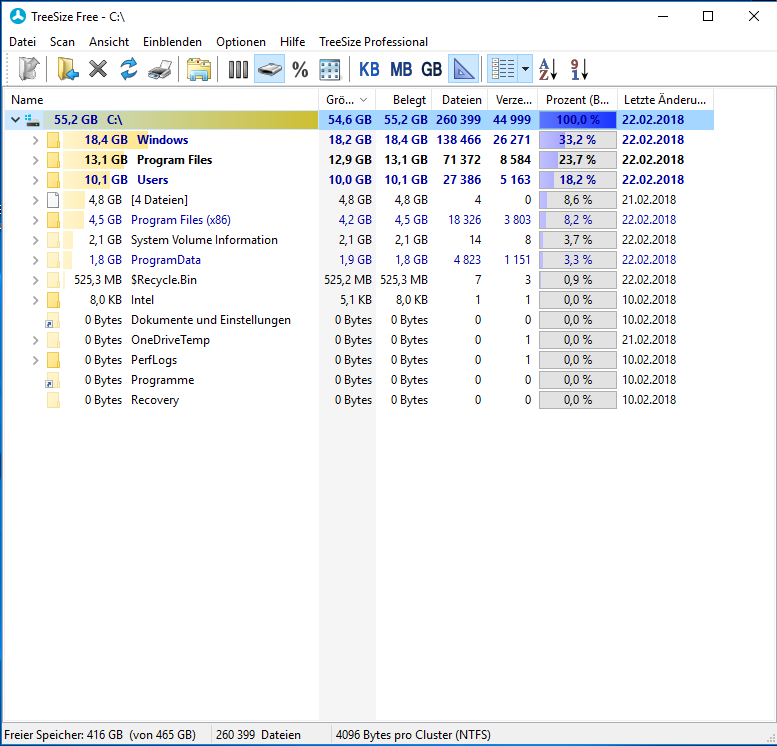Viewport: 777px width, 746px height.
Task: Click the select directory toolbar icon
Action: point(29,69)
